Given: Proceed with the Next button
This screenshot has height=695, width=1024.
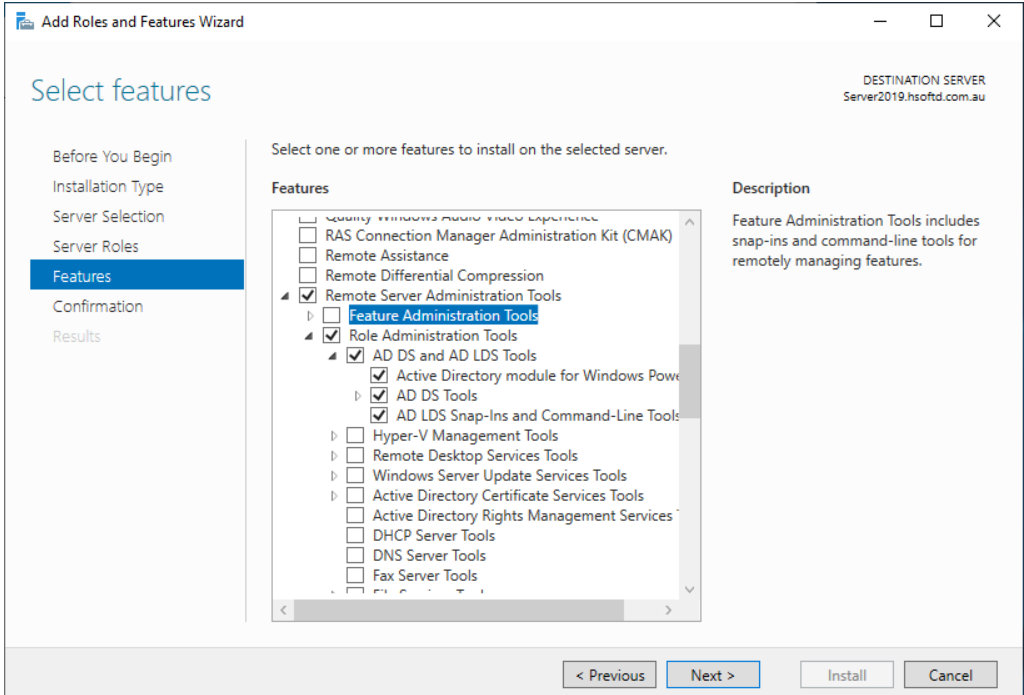Looking at the screenshot, I should (x=713, y=675).
